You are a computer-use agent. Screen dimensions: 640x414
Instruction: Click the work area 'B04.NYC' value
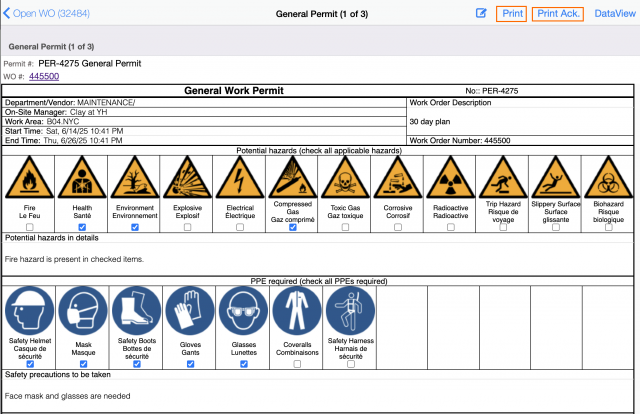click(x=63, y=122)
